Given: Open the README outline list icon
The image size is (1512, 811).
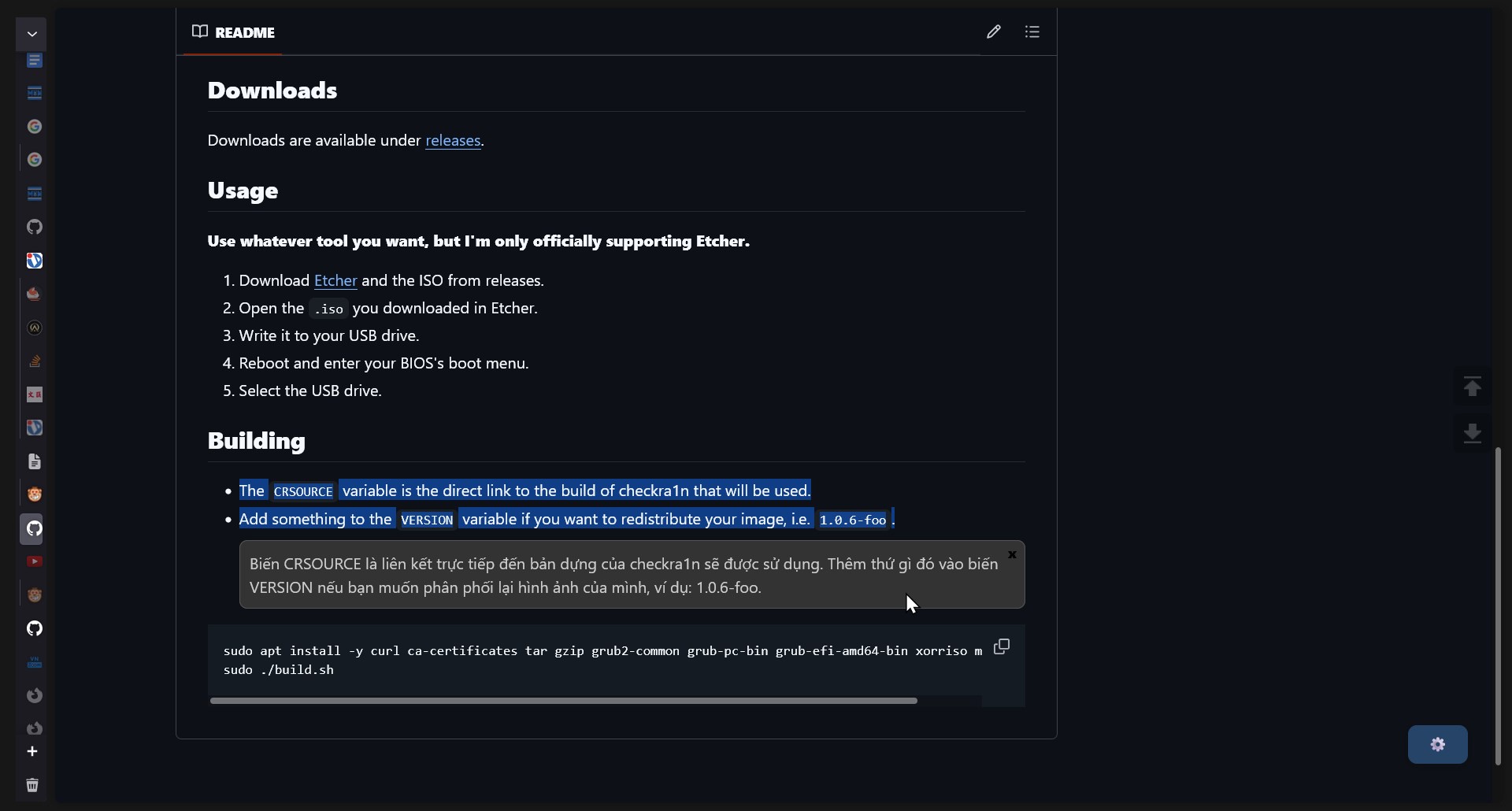Looking at the screenshot, I should coord(1032,31).
